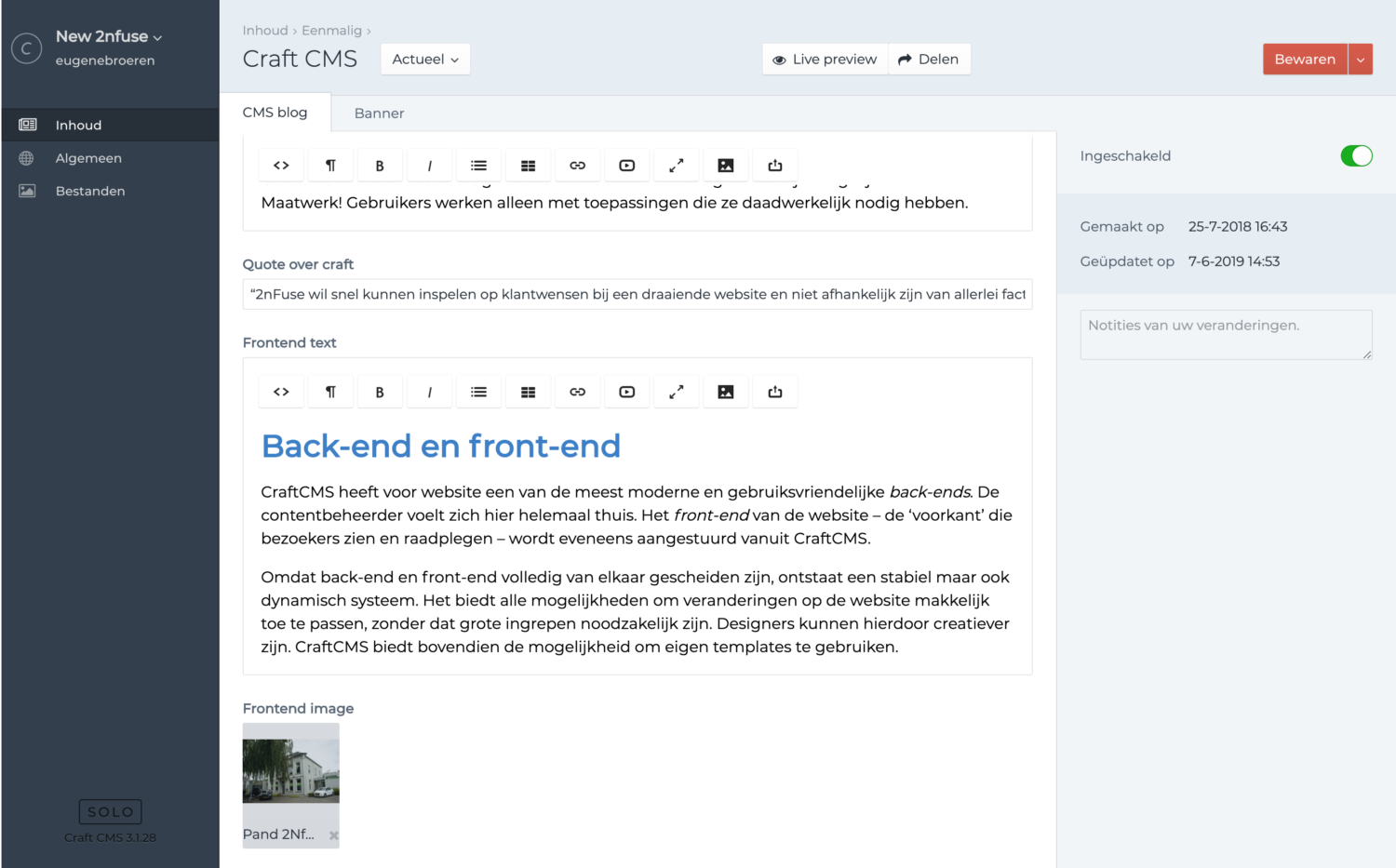The width and height of the screenshot is (1396, 868).
Task: Open paragraph format menu in upper editor toolbar
Action: click(330, 166)
